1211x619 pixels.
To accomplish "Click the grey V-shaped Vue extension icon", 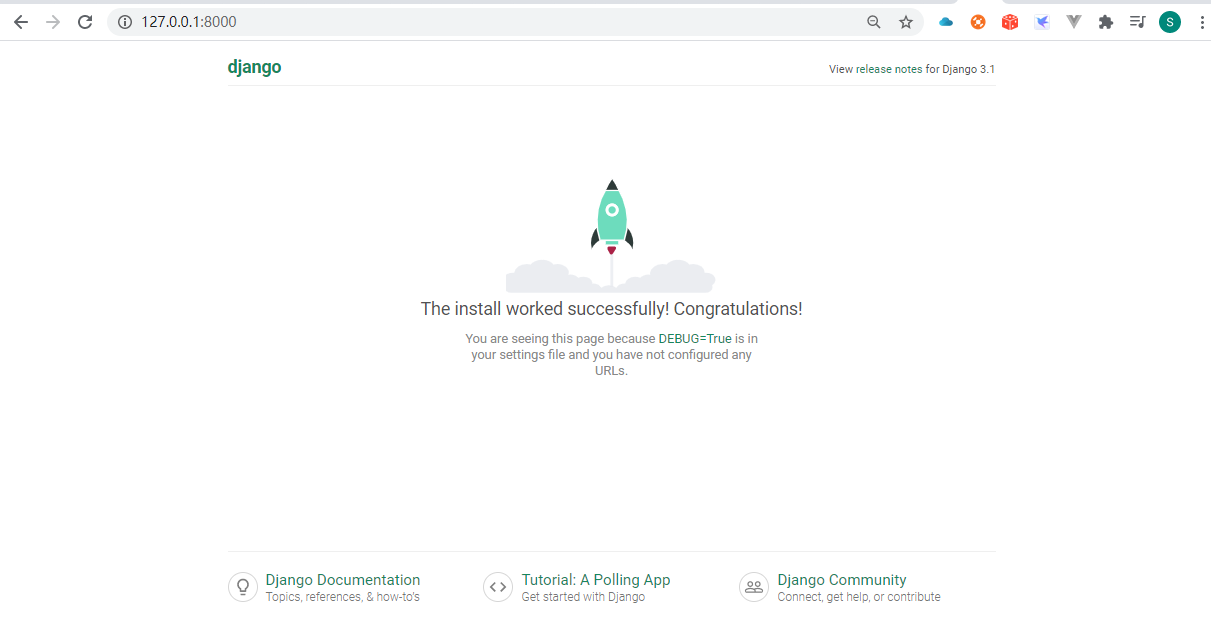I will pyautogui.click(x=1074, y=22).
